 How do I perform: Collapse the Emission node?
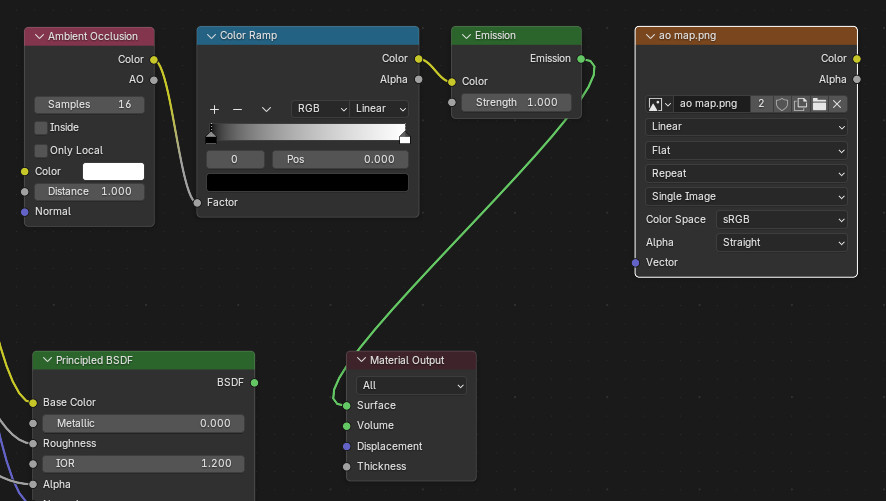pos(466,36)
